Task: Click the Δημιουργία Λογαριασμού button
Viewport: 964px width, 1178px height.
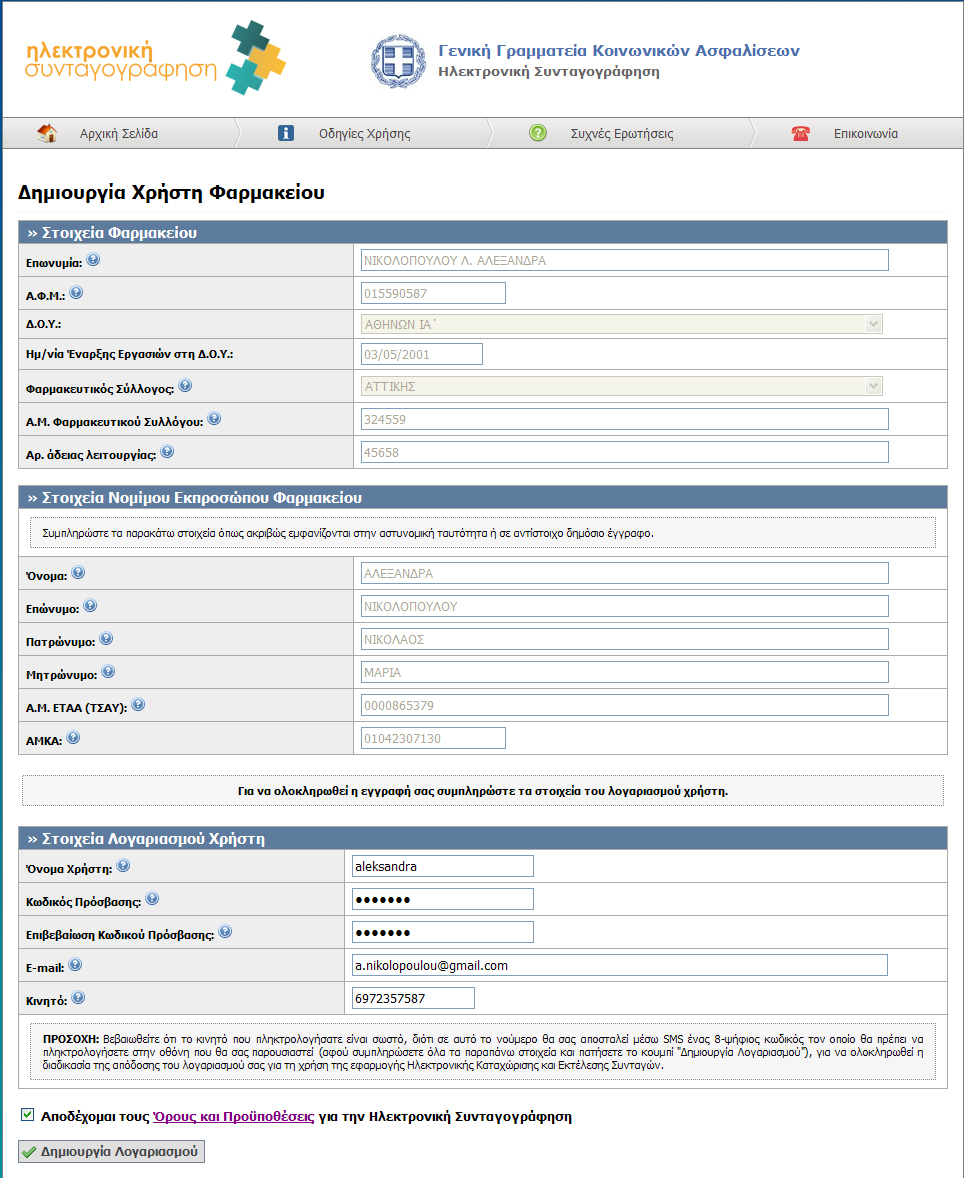Action: pyautogui.click(x=111, y=1152)
